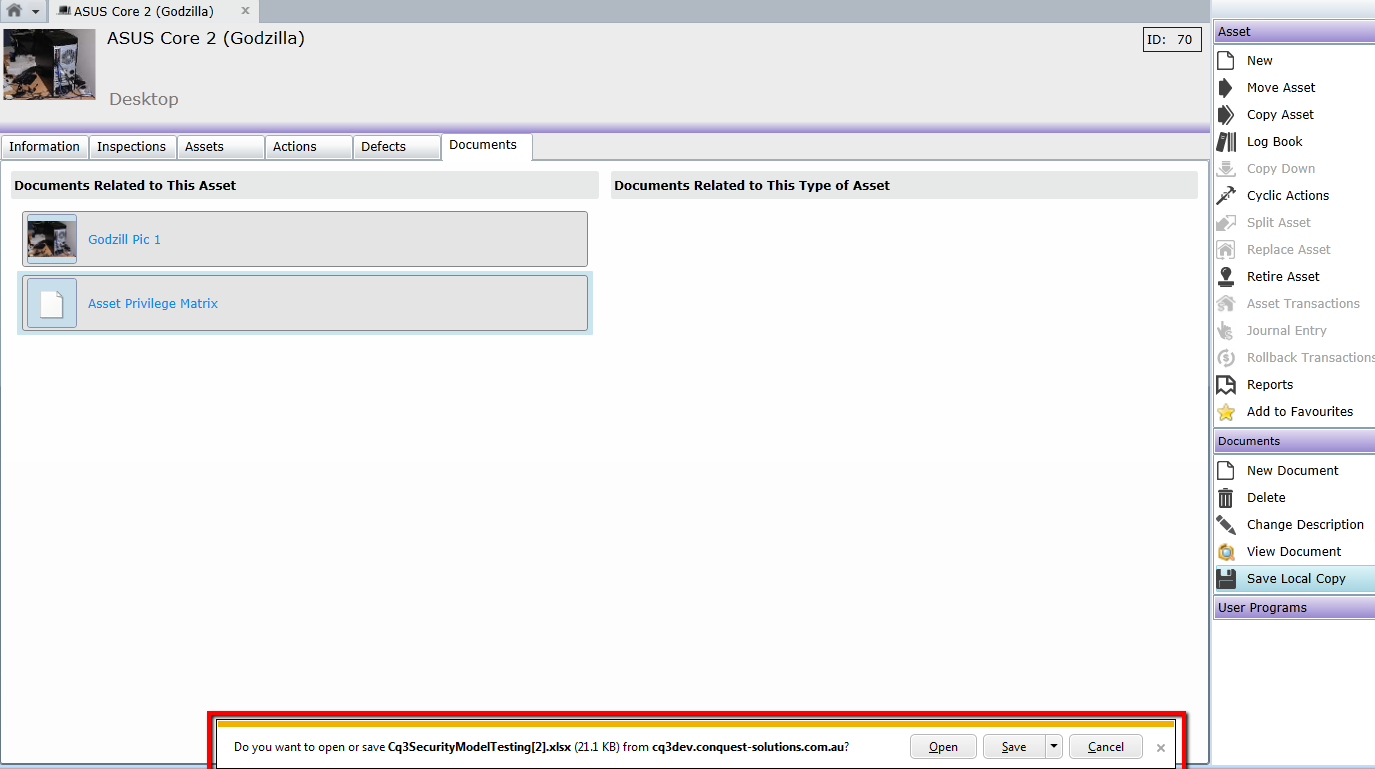Click the Move Asset arrow icon
The width and height of the screenshot is (1375, 769).
[1225, 87]
